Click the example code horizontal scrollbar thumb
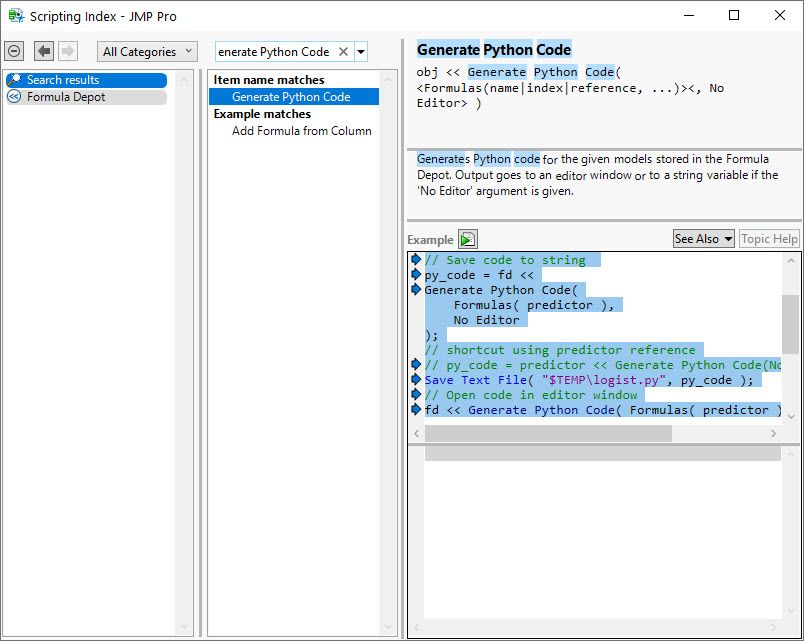This screenshot has width=804, height=641. (548, 434)
